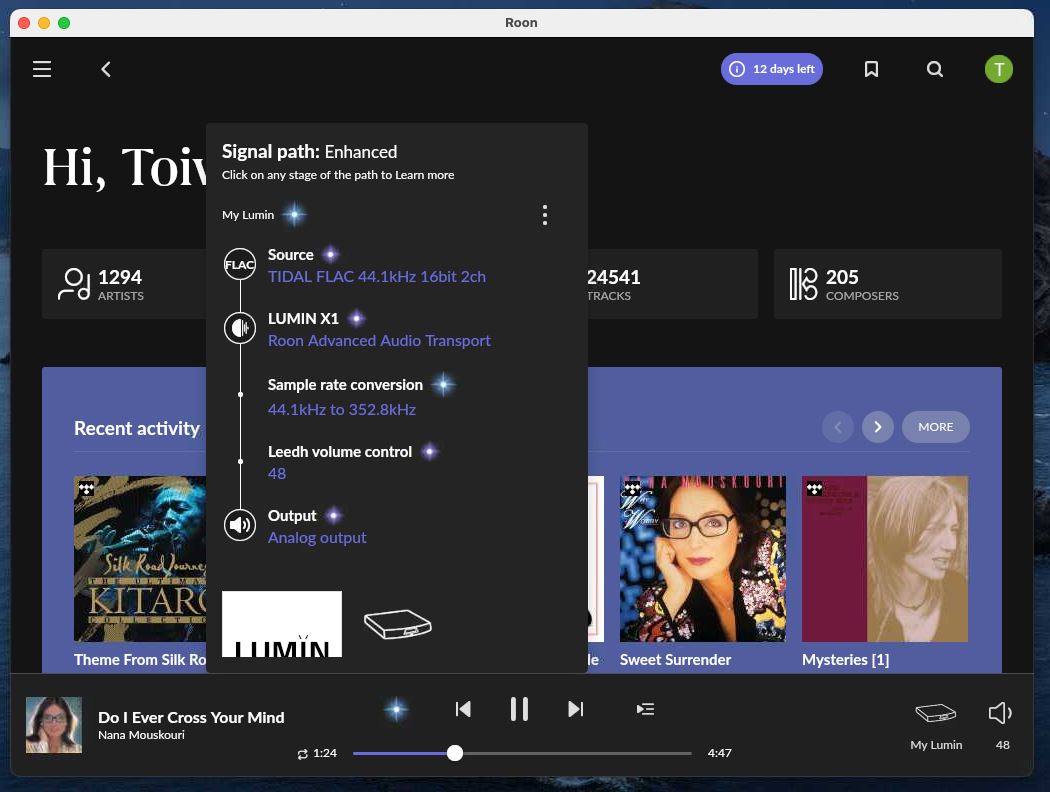
Task: Open the bookmarks icon
Action: [x=871, y=69]
